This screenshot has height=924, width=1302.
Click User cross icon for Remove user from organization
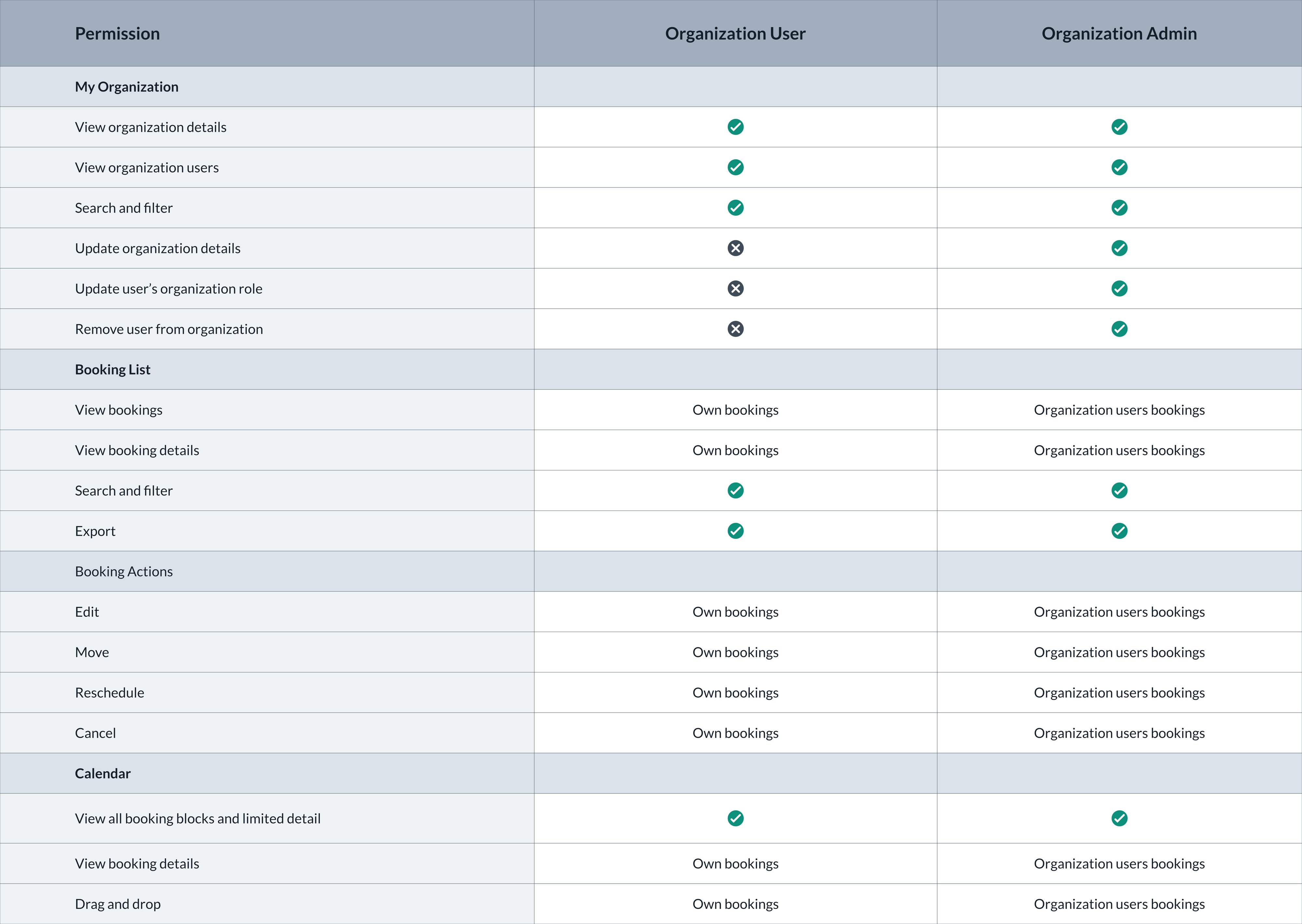(x=735, y=329)
